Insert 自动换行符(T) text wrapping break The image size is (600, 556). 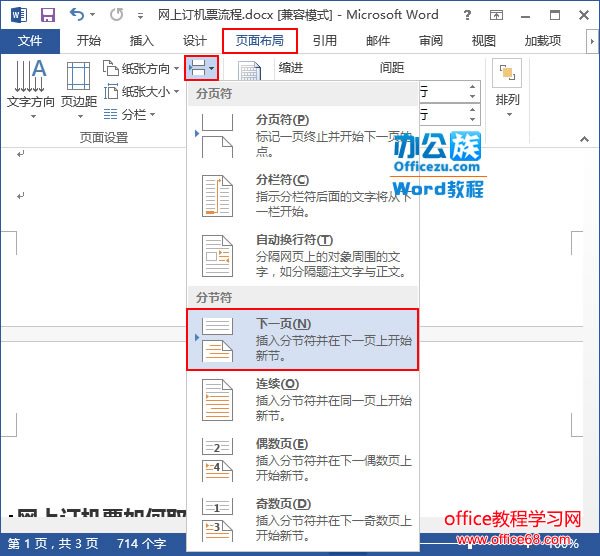(x=303, y=256)
